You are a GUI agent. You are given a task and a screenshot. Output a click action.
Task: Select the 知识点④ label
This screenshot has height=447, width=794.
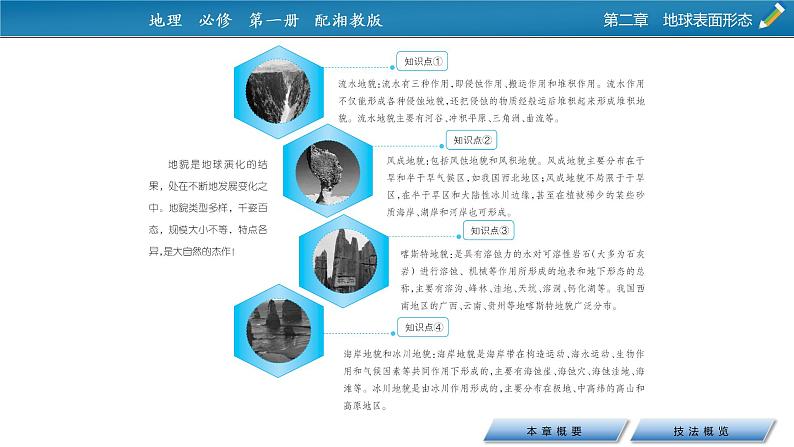[423, 328]
